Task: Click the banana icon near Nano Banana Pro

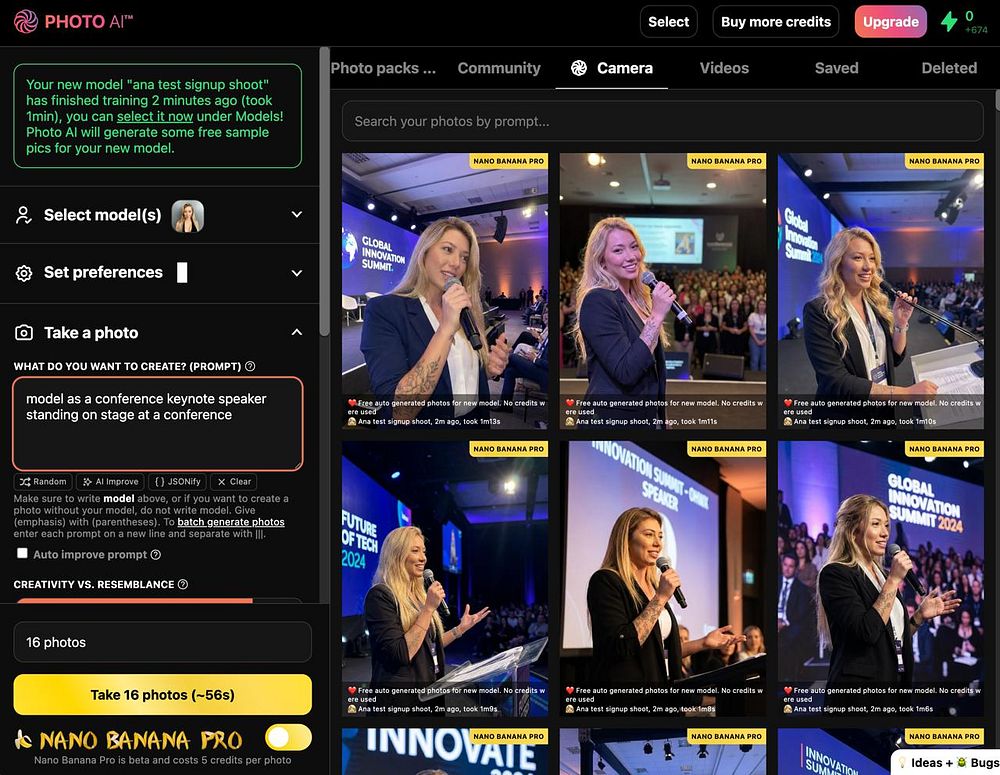Action: tap(24, 739)
